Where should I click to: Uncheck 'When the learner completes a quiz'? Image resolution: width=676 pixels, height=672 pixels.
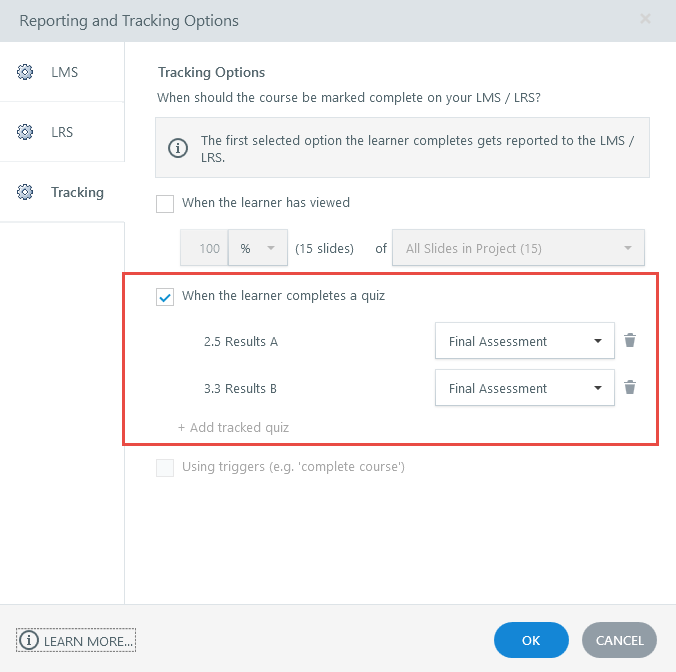[x=165, y=296]
